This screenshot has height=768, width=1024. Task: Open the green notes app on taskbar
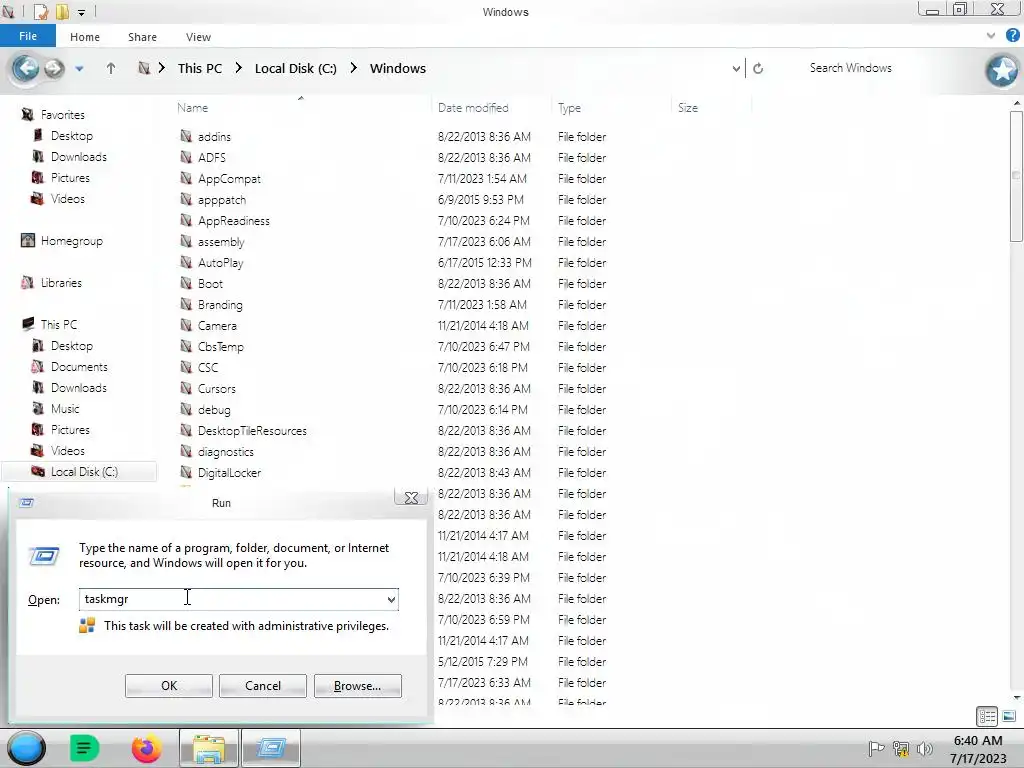84,748
